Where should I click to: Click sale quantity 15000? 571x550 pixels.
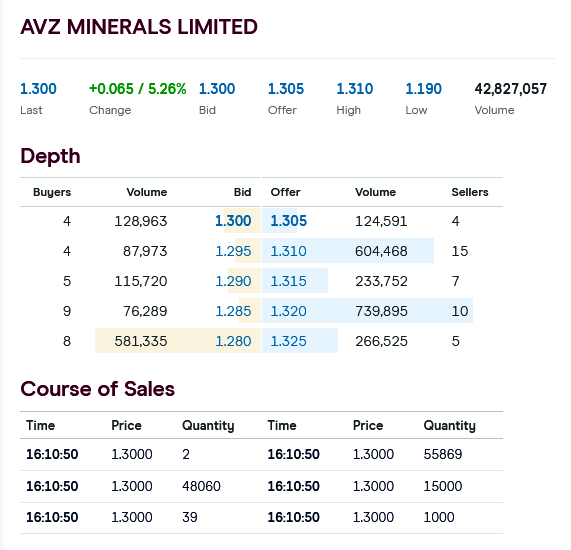(443, 486)
